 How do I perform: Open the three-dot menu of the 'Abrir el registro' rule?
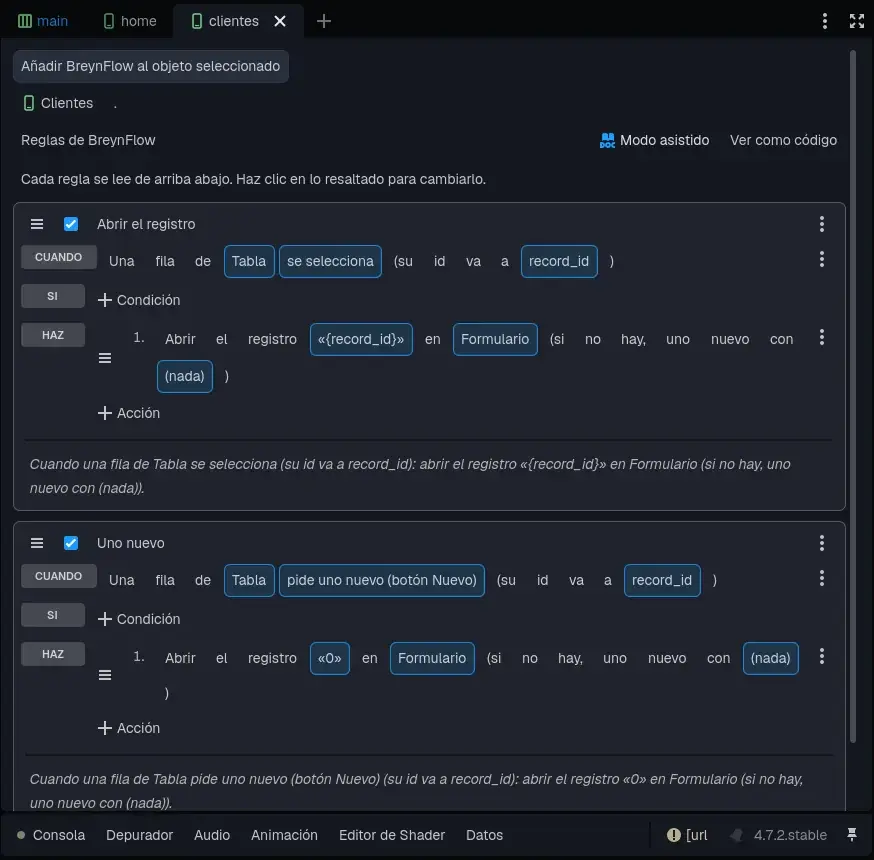coord(822,224)
